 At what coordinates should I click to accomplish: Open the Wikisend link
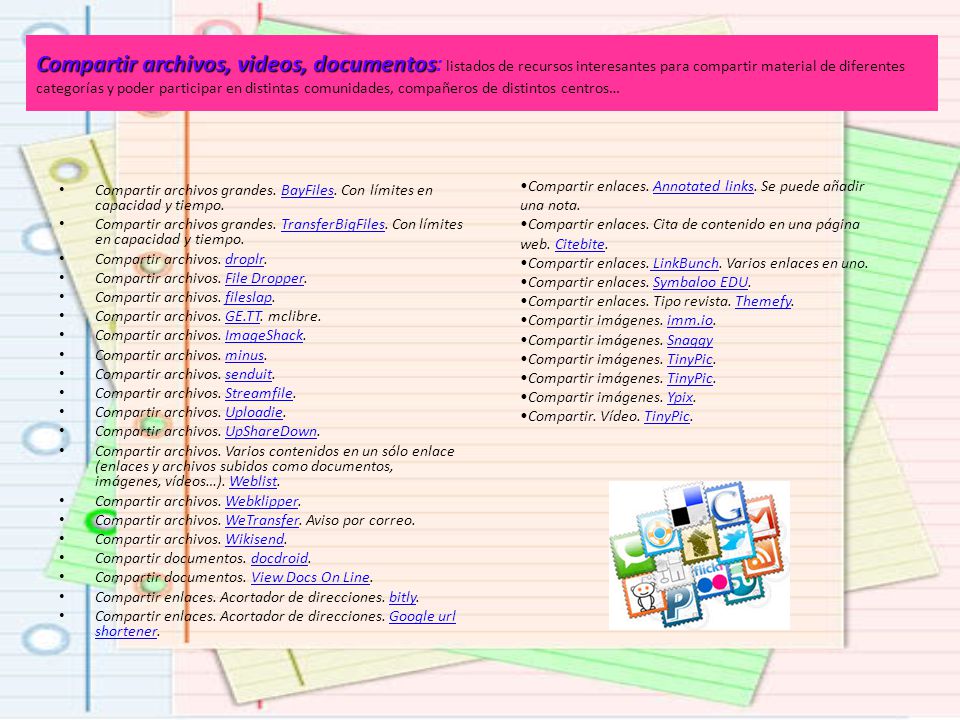click(255, 539)
